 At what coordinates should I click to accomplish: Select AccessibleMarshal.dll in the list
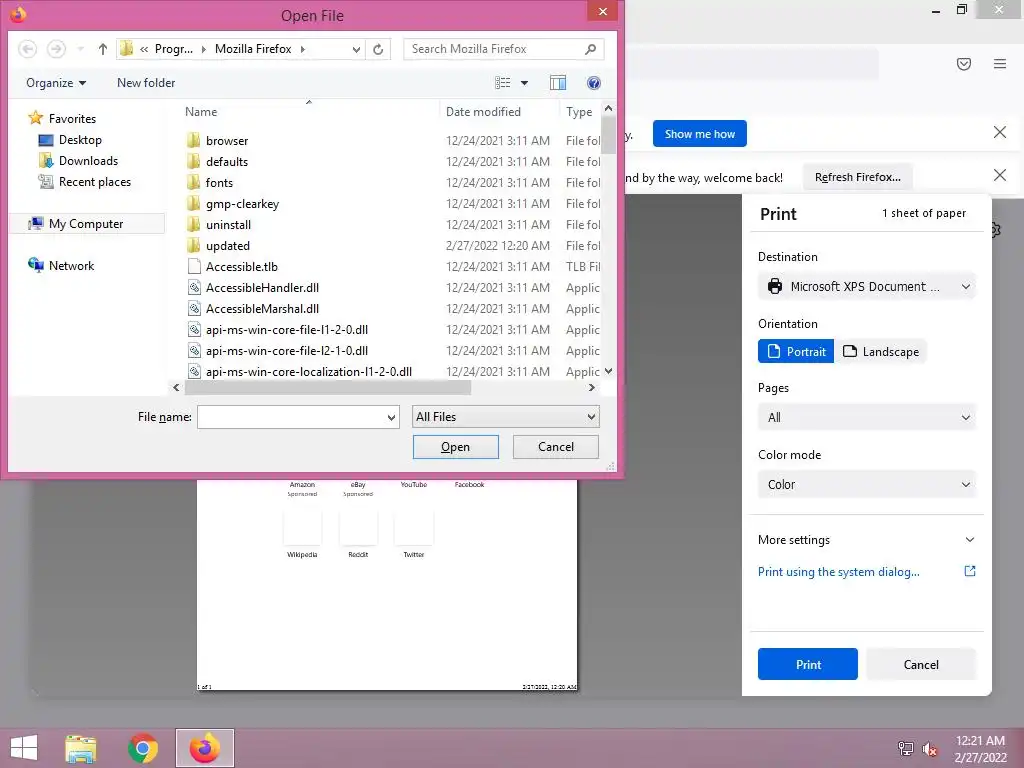click(x=263, y=309)
